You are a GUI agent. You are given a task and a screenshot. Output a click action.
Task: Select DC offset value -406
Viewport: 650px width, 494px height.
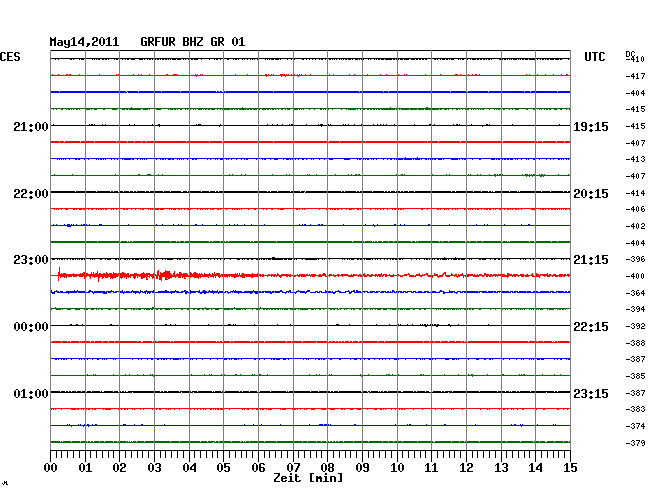635,209
